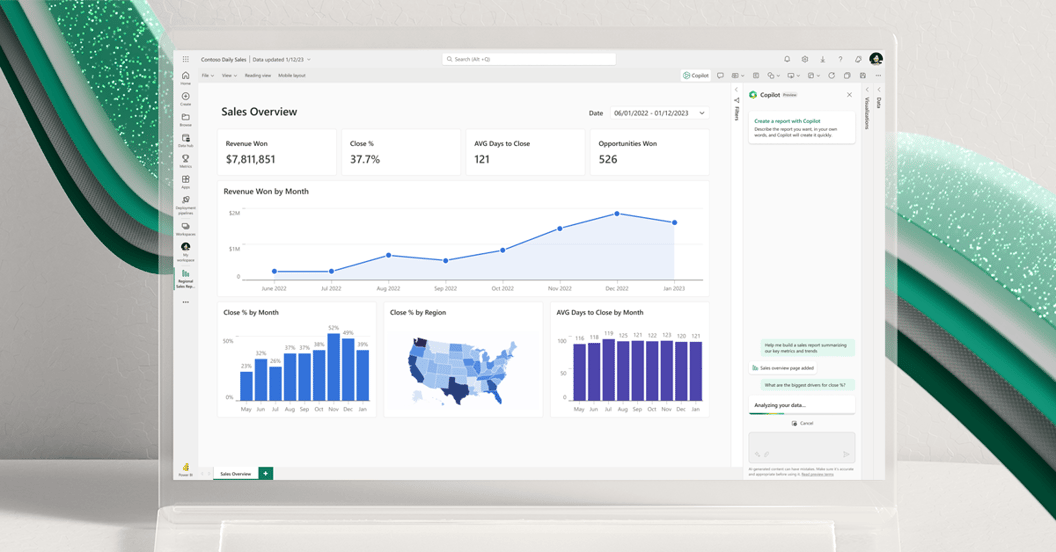
Task: Open the comments icon beside Copilot
Action: pos(720,75)
